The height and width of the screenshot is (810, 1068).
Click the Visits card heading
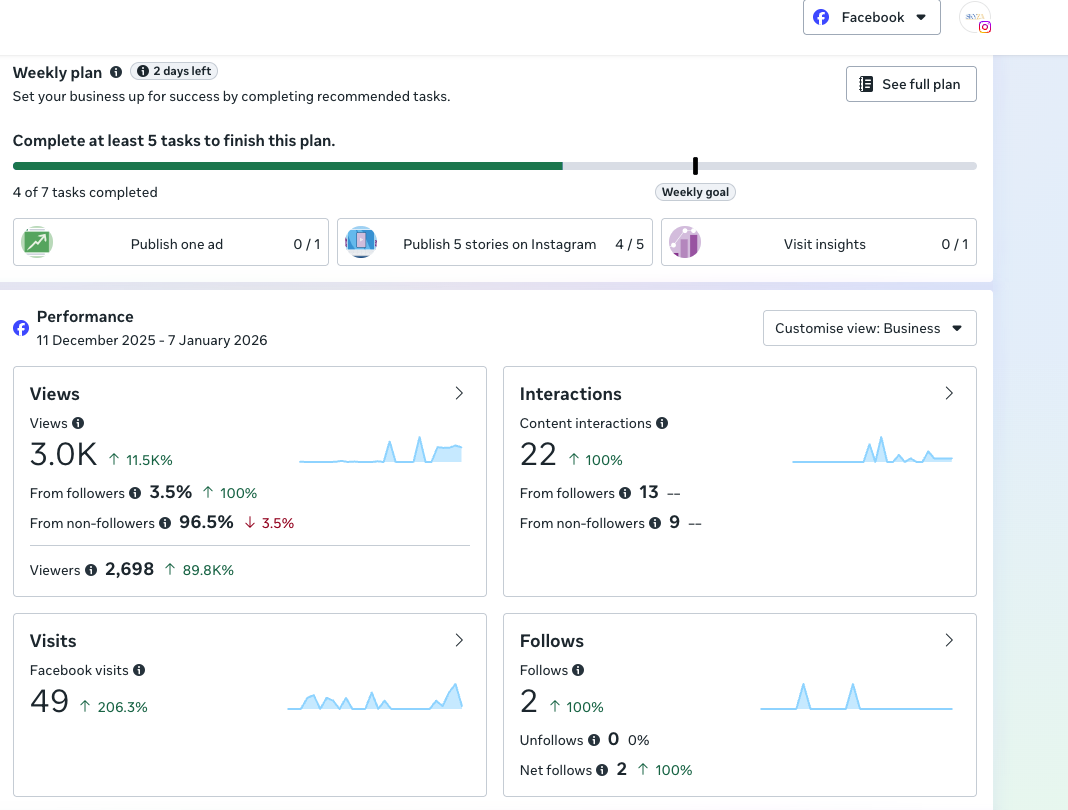(53, 641)
